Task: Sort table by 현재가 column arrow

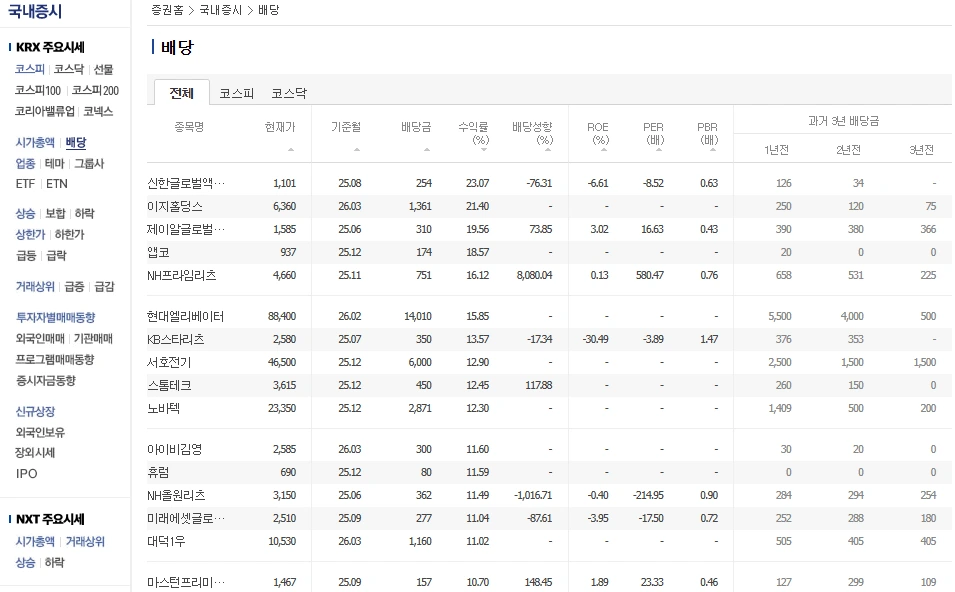Action: click(291, 149)
